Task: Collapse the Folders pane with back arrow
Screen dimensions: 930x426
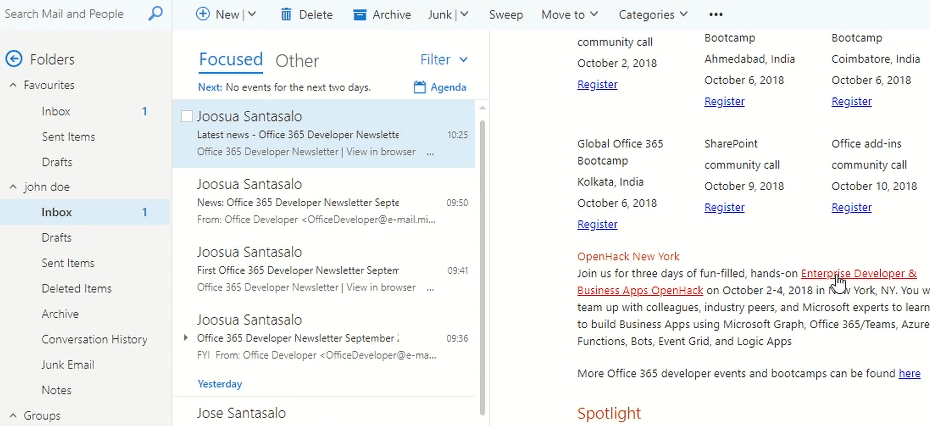Action: pos(14,59)
